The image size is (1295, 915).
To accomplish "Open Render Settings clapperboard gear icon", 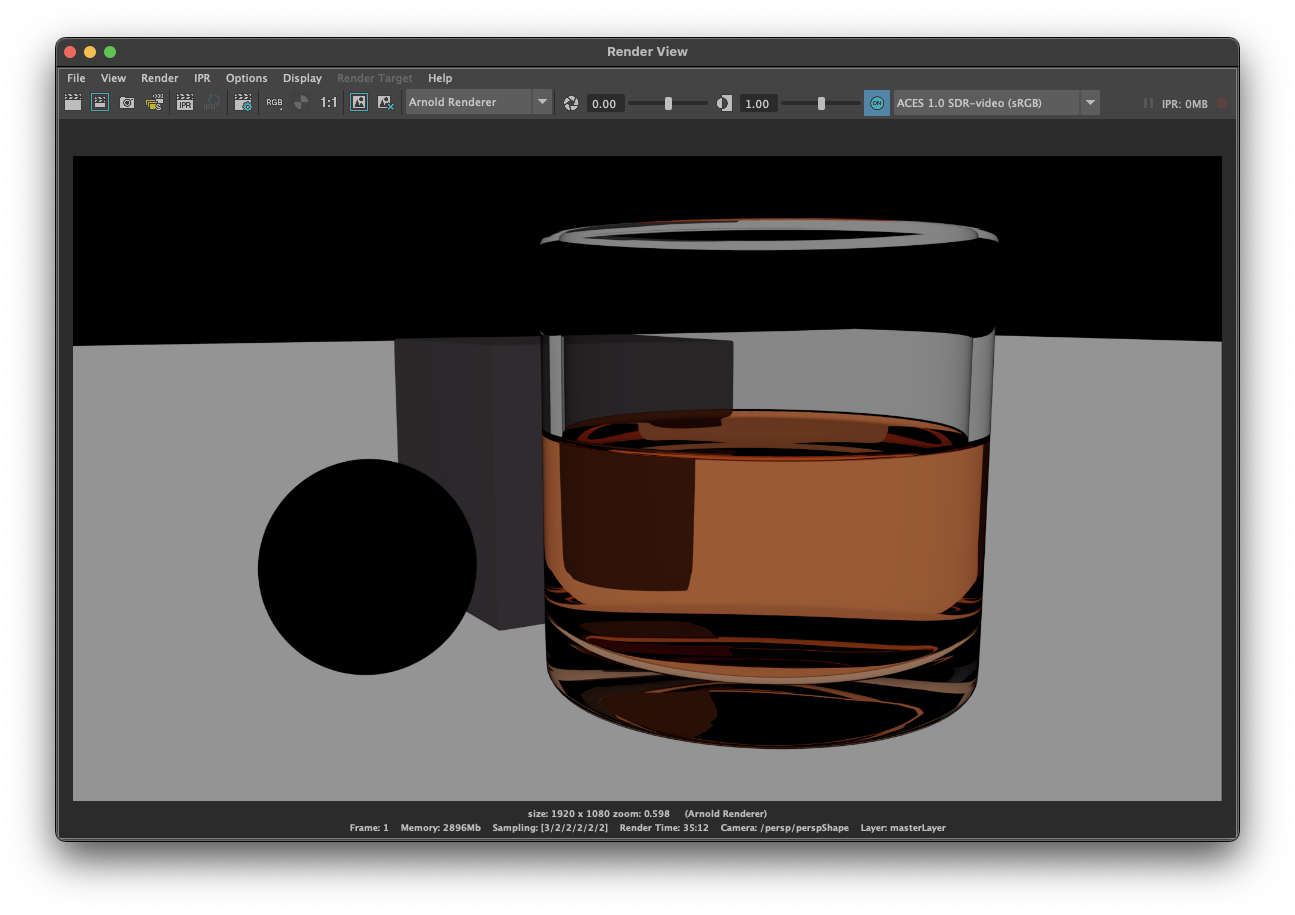I will point(243,102).
